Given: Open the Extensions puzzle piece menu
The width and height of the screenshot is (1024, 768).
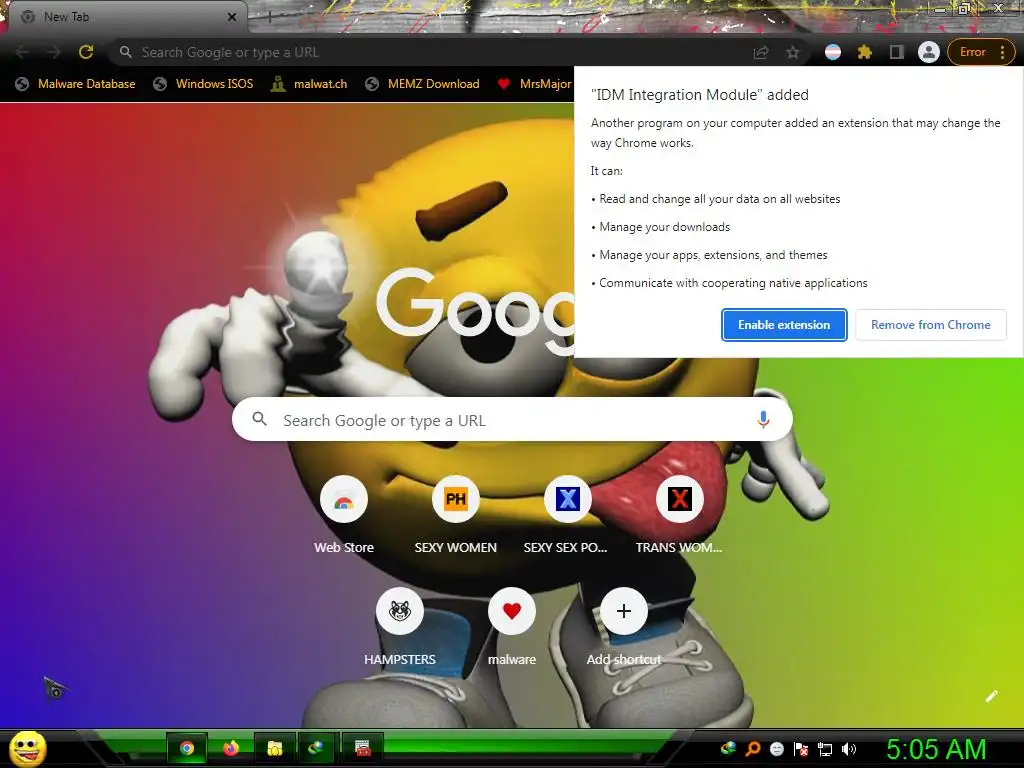Looking at the screenshot, I should coord(865,52).
